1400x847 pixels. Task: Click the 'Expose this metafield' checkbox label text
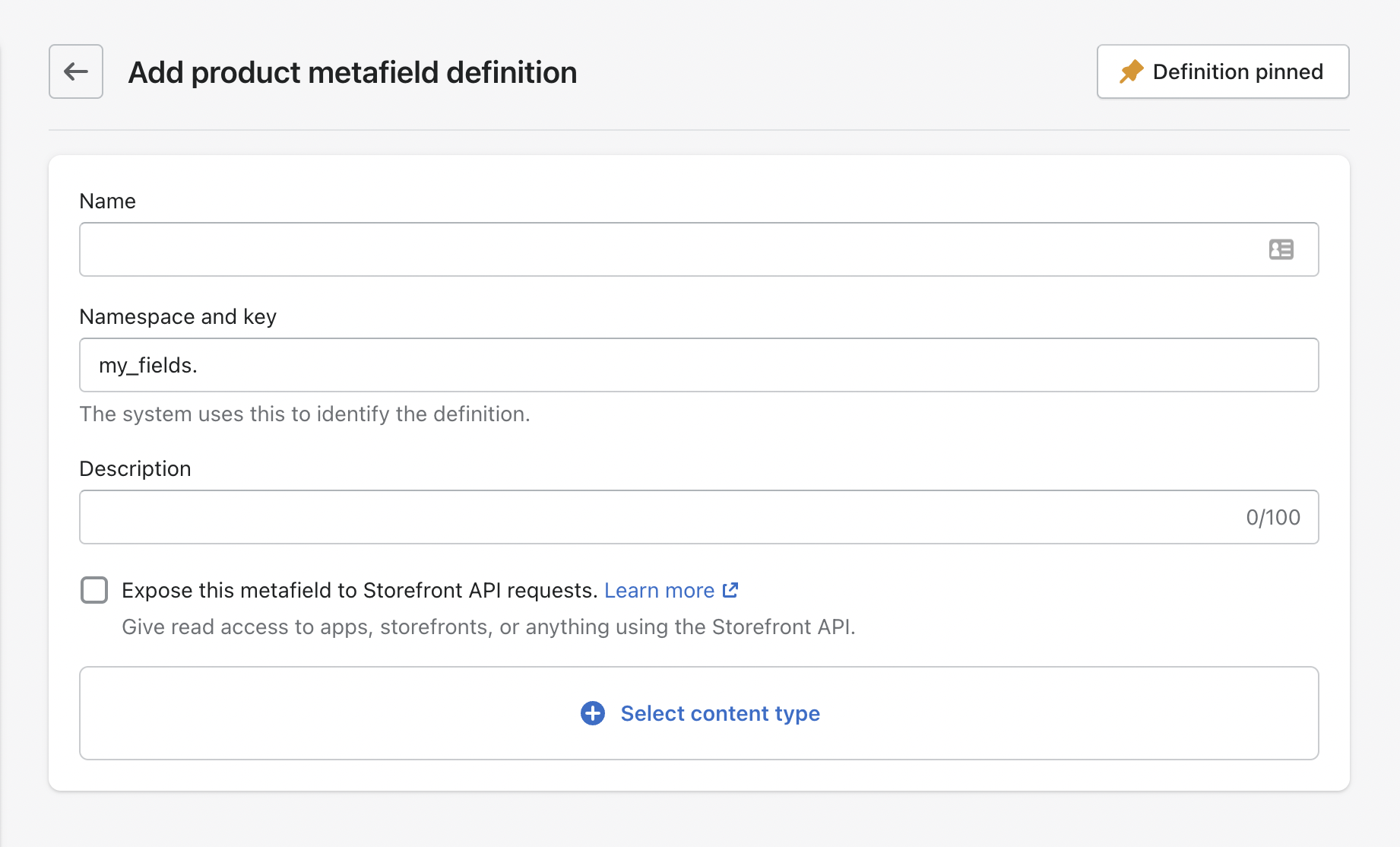coord(359,590)
